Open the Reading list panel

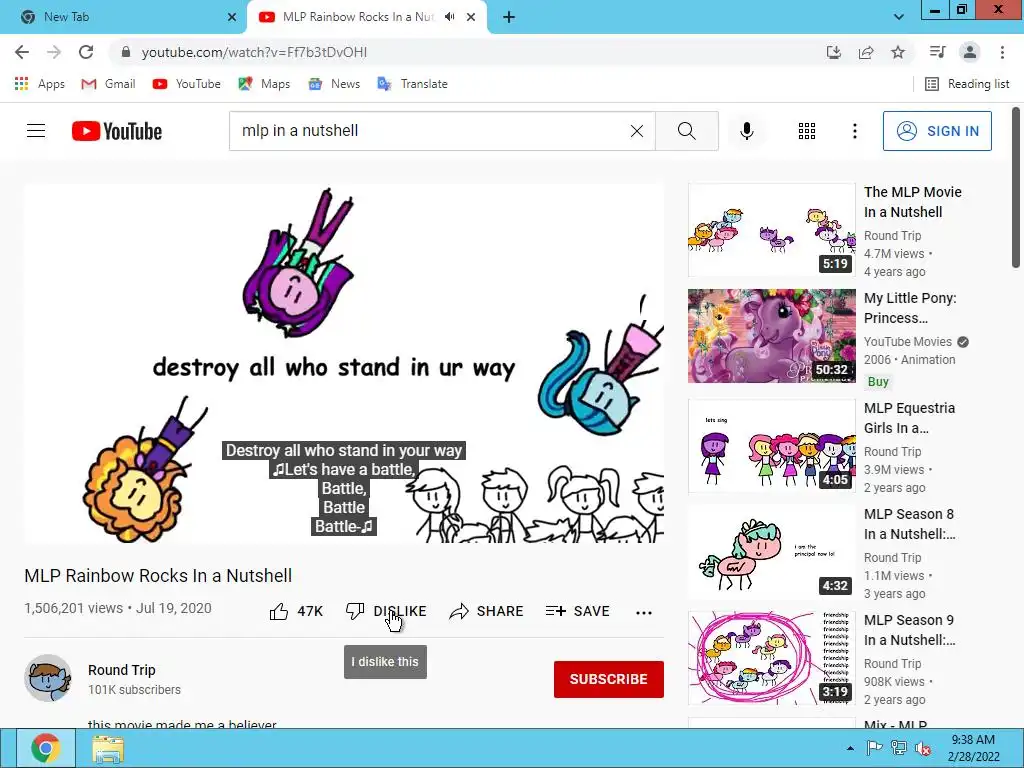(x=967, y=84)
